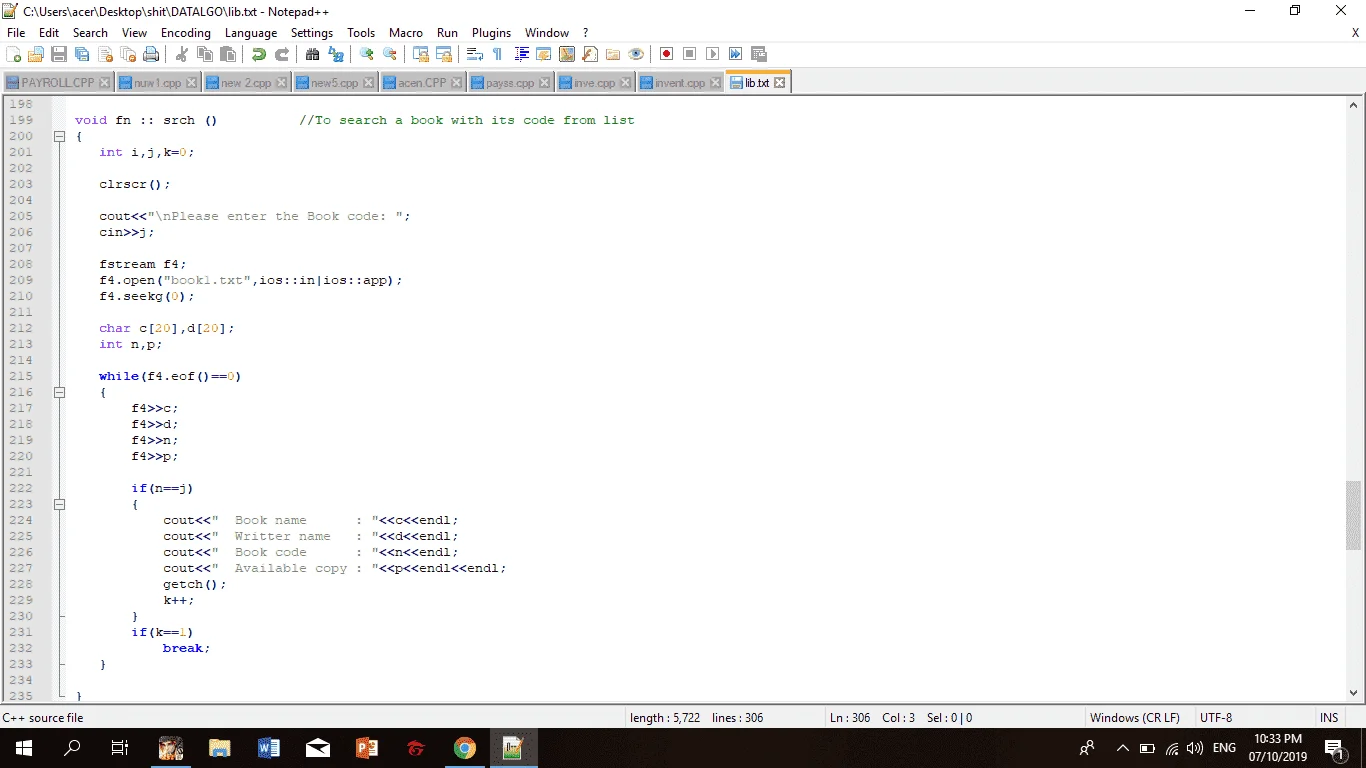
Task: Close the lib.txt tab
Action: click(780, 83)
